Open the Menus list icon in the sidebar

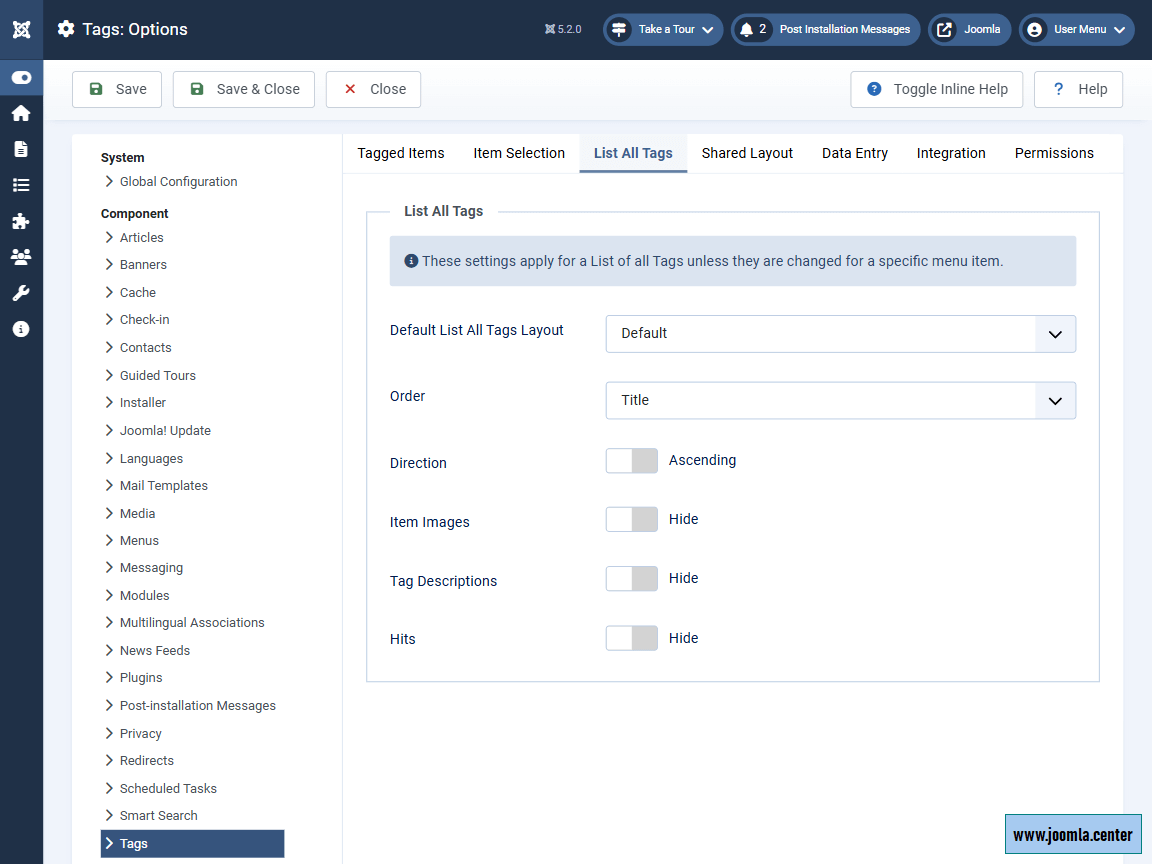coord(21,185)
